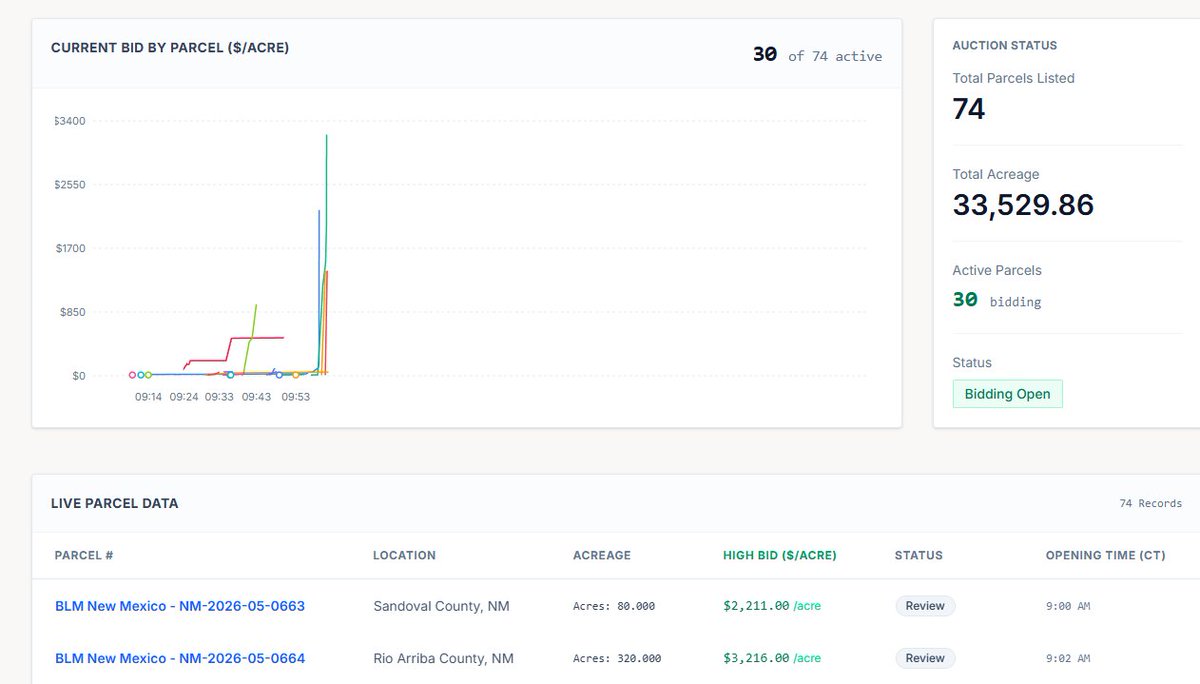The width and height of the screenshot is (1200, 684).
Task: Click the Auction Status heading
Action: pos(1004,46)
